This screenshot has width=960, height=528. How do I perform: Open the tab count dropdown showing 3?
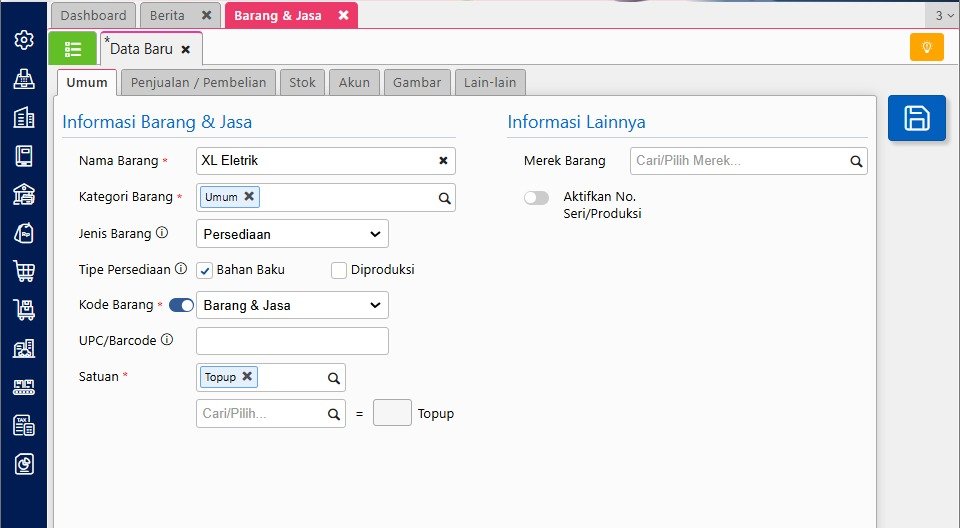[944, 15]
